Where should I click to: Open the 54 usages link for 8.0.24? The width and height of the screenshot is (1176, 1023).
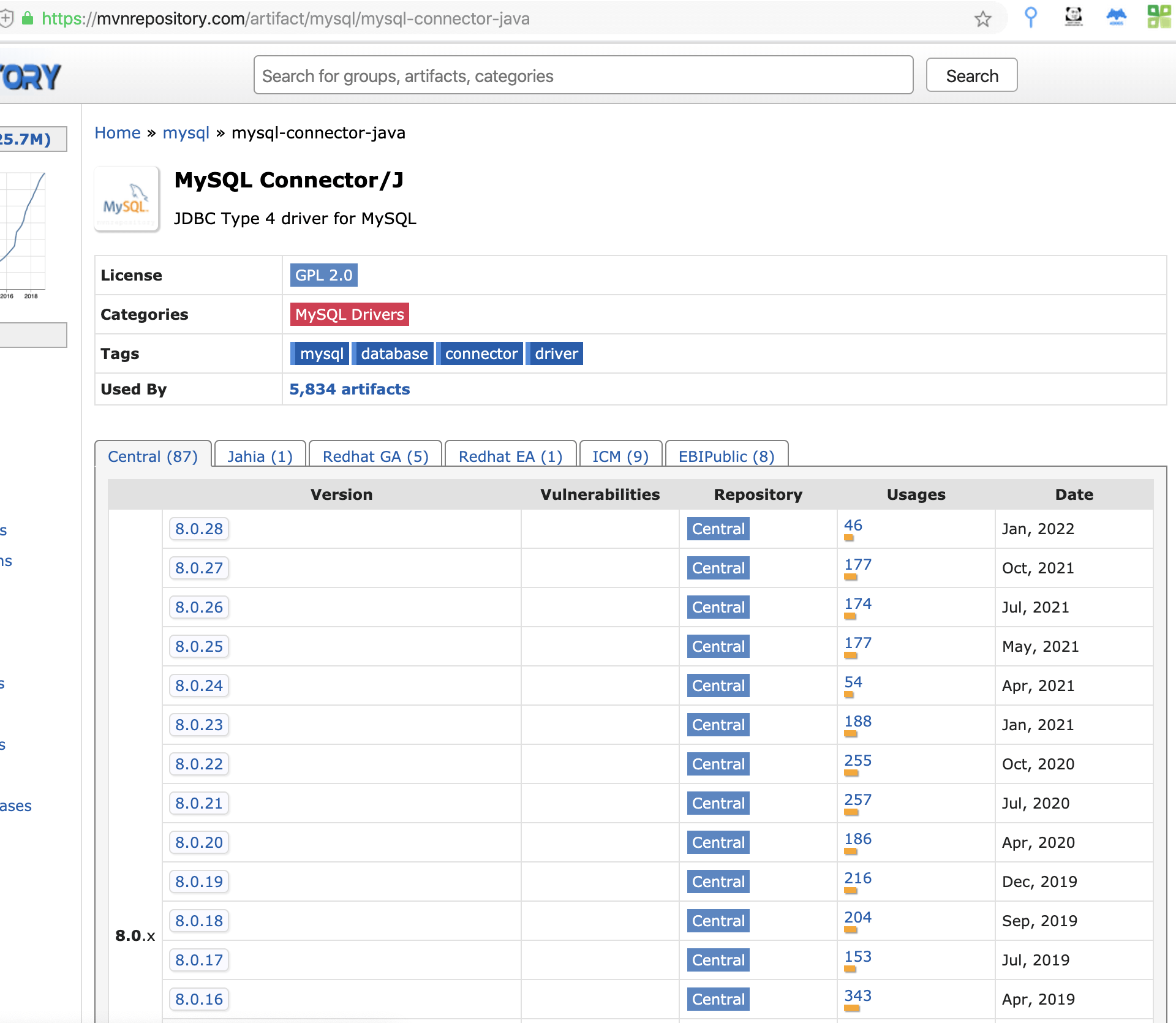click(x=853, y=682)
